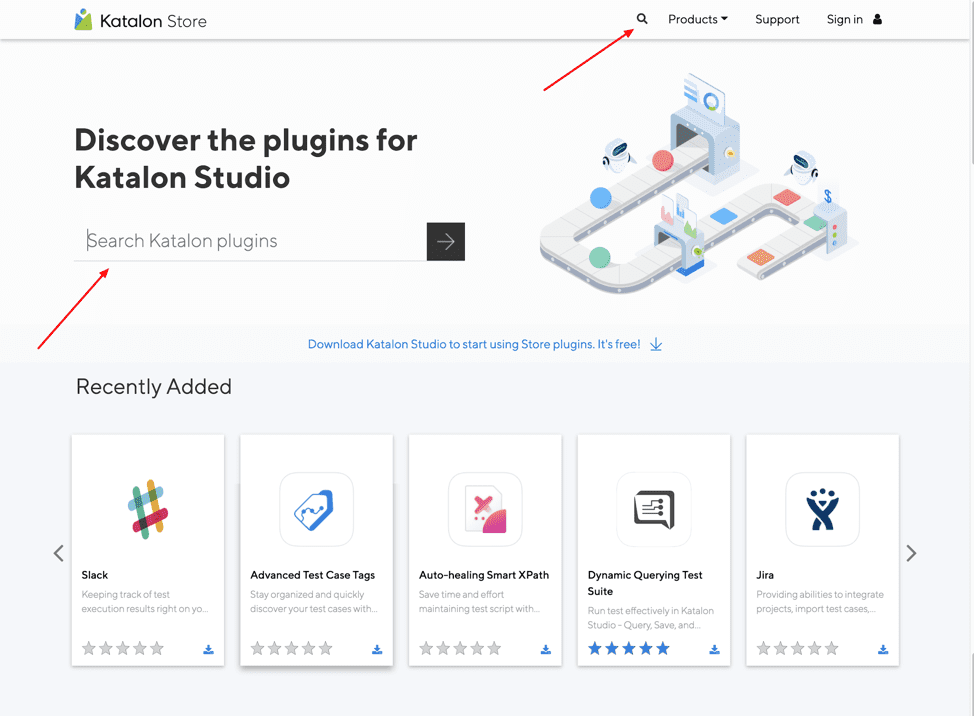This screenshot has width=974, height=716.
Task: Click the Dynamic Querying Test Suite blue stars
Action: pos(629,648)
